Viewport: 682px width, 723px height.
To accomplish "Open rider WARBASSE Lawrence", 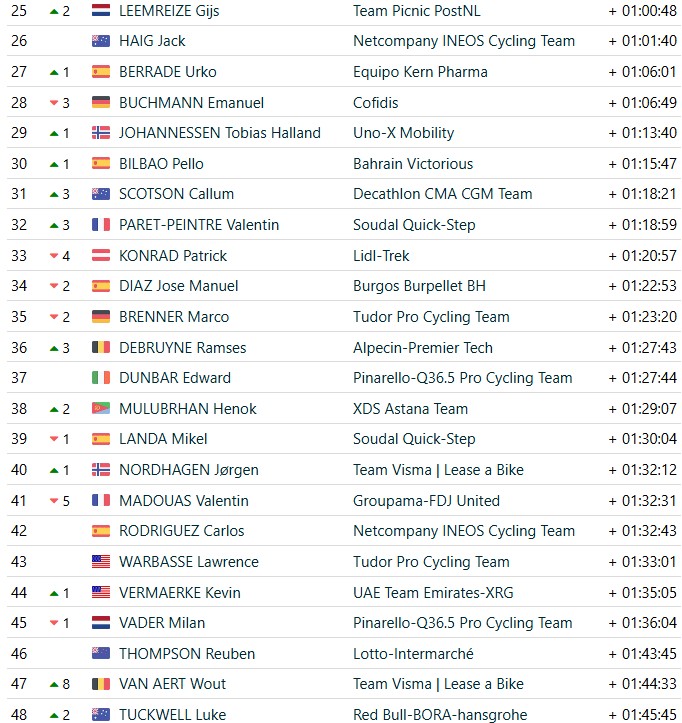I will coord(189,562).
